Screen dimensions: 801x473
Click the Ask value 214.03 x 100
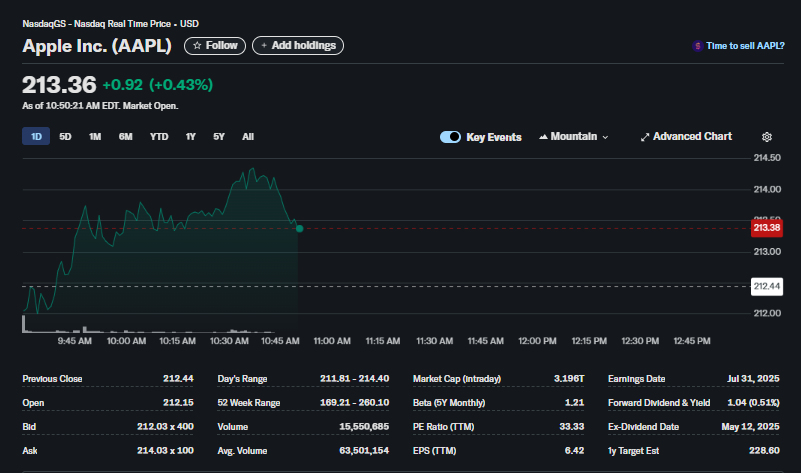pyautogui.click(x=165, y=451)
